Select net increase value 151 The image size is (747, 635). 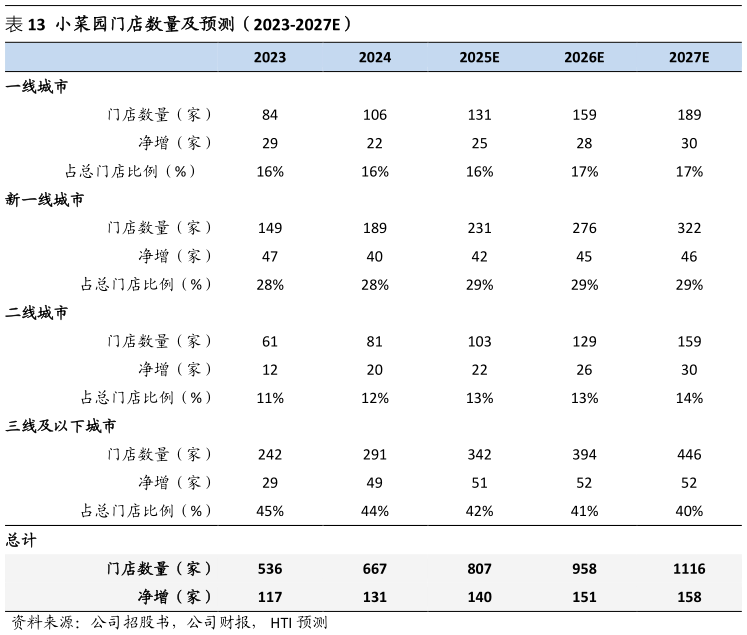click(x=584, y=597)
